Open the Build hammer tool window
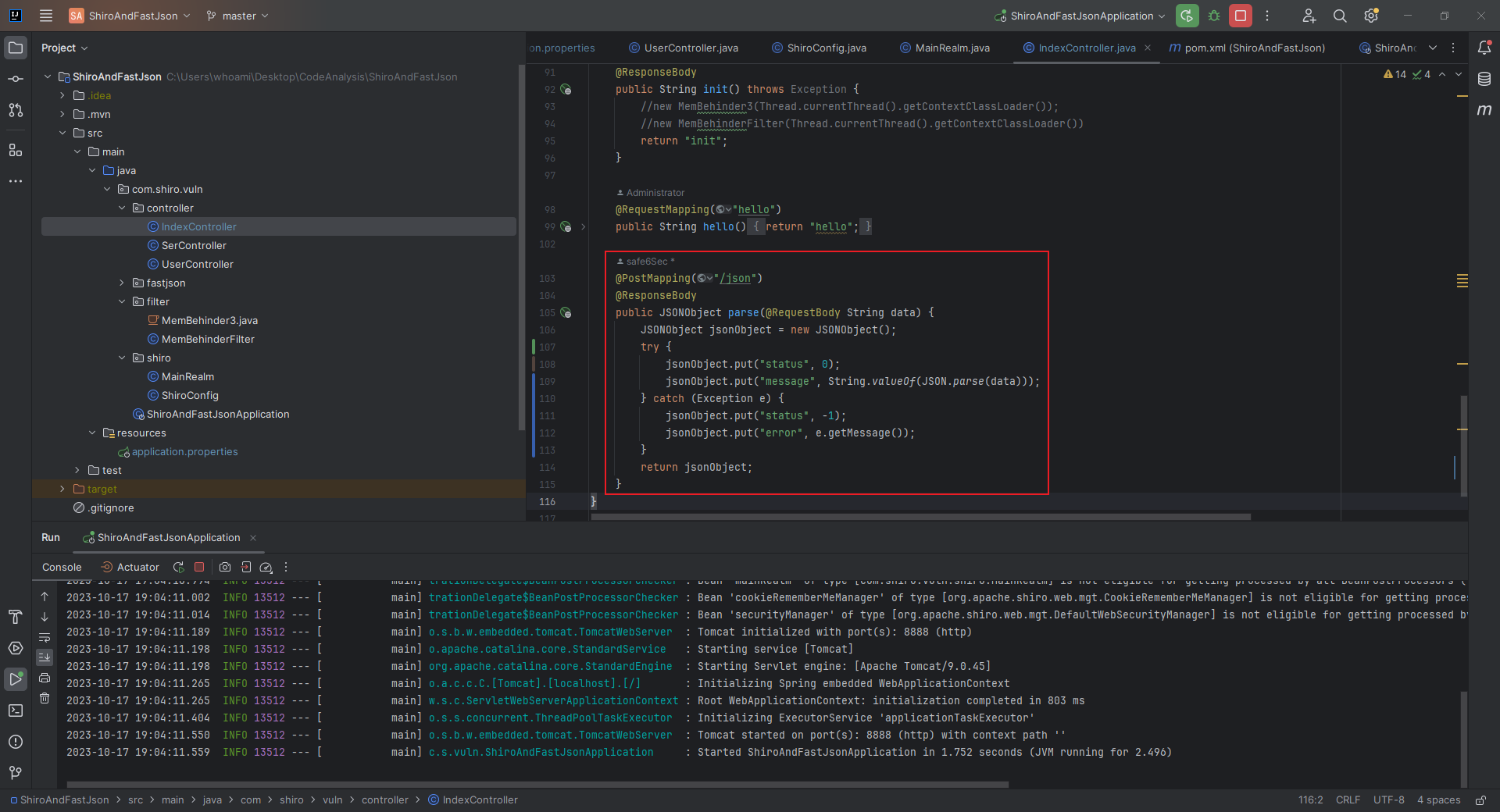This screenshot has height=812, width=1500. (x=16, y=617)
